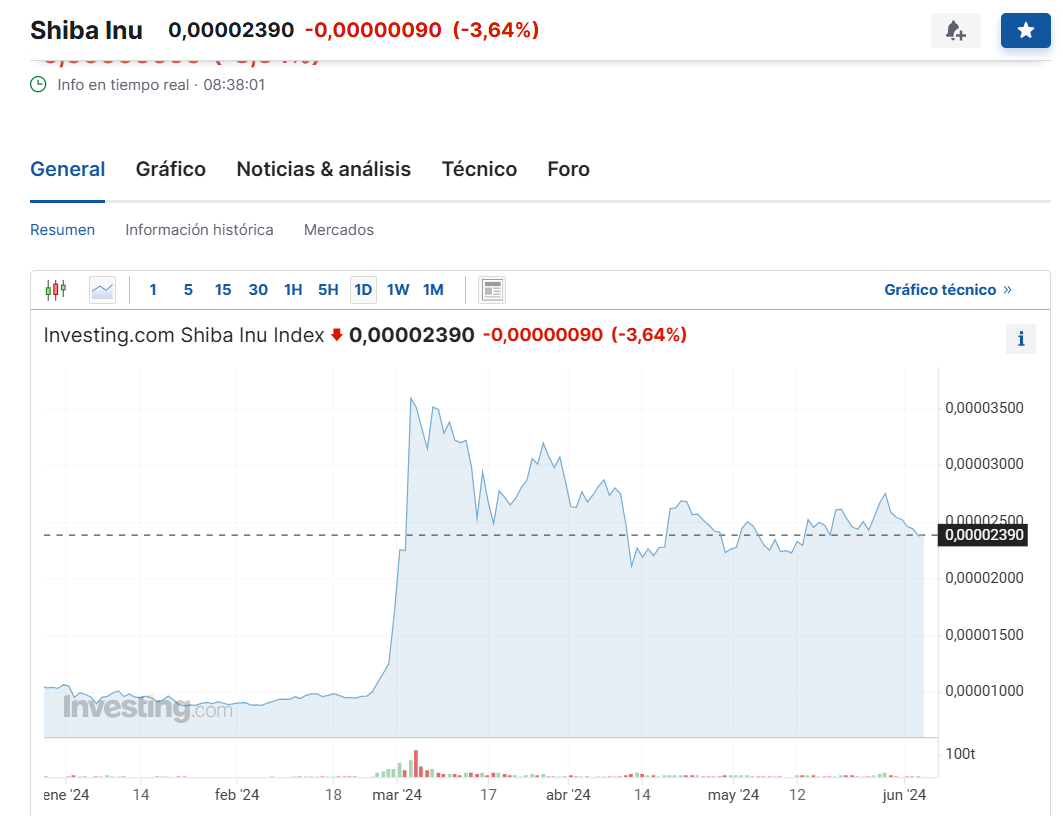Add Shiba Inu to watchlist star button
This screenshot has width=1063, height=816.
[1026, 30]
